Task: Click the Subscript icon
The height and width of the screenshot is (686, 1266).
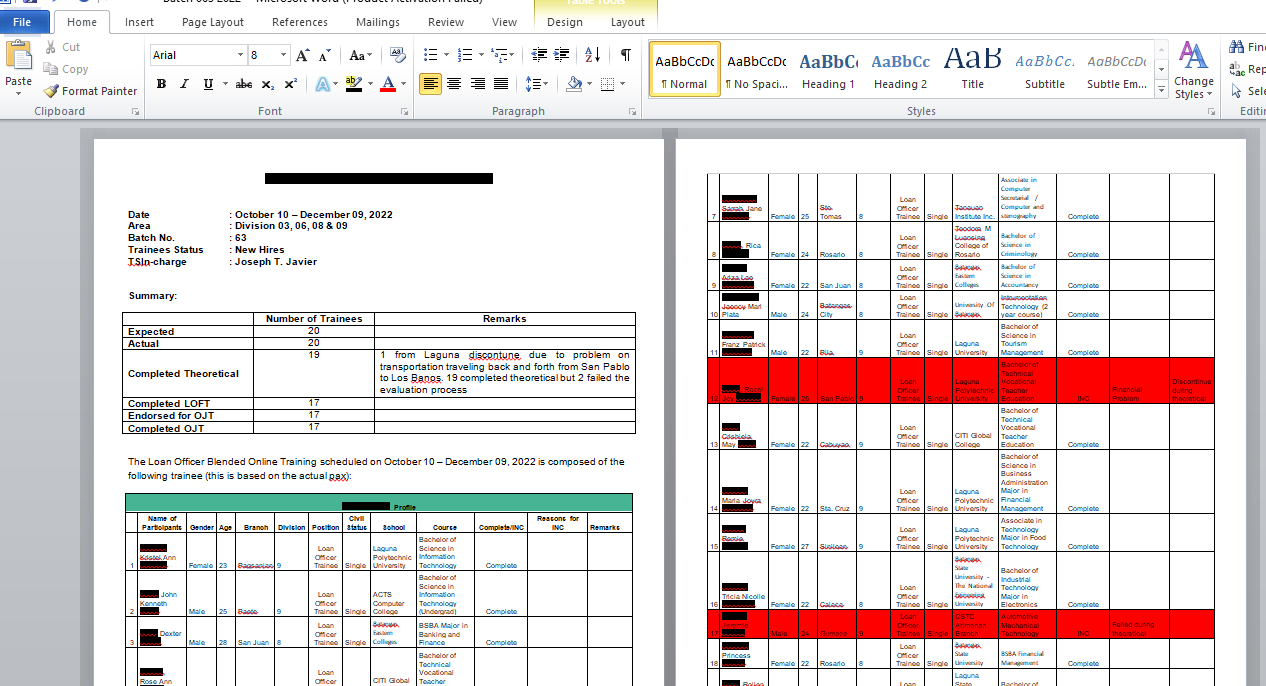Action: 268,84
